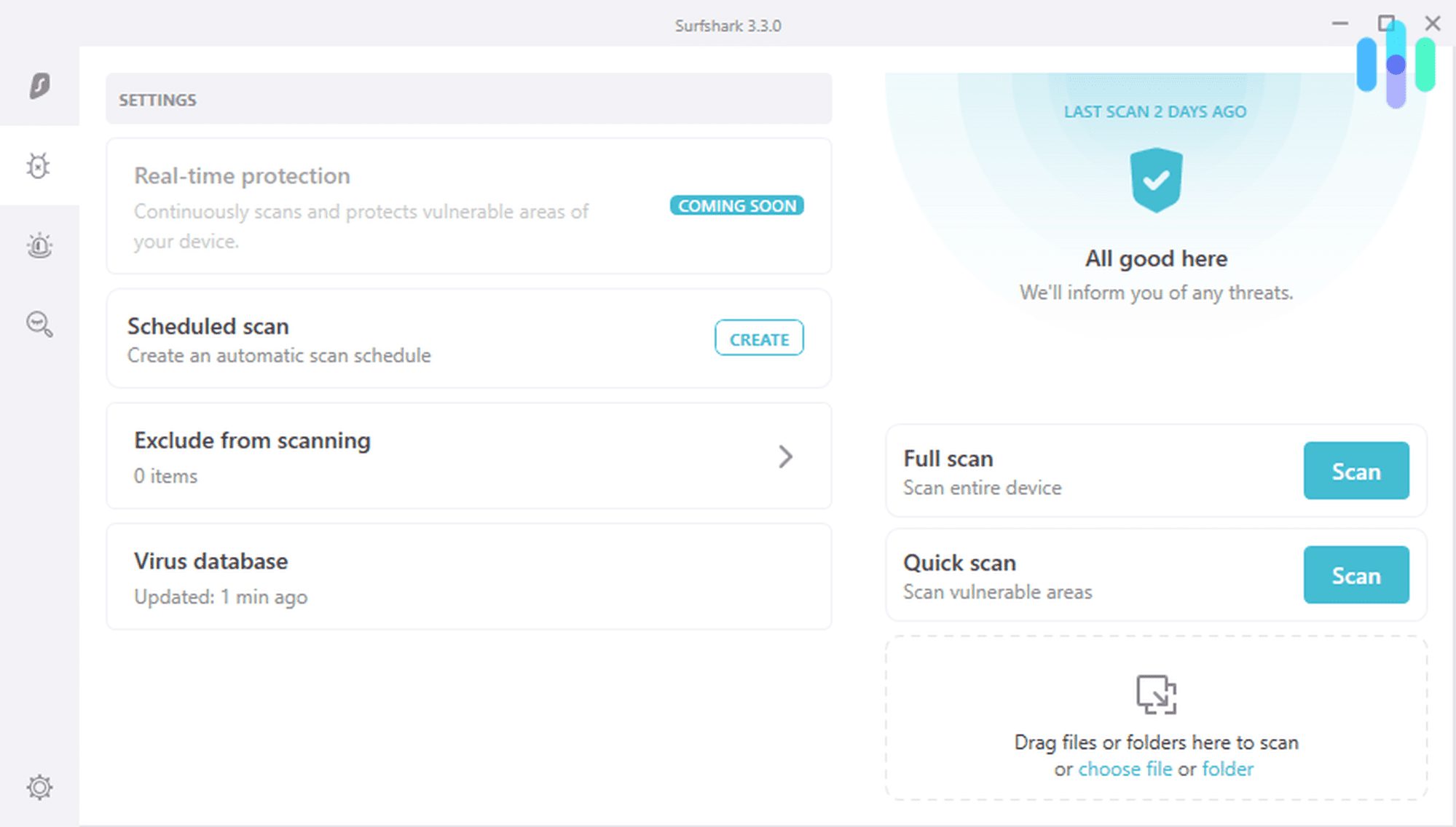Image resolution: width=1456 pixels, height=827 pixels.
Task: Click the green checkmark shield status icon
Action: pyautogui.click(x=1155, y=180)
